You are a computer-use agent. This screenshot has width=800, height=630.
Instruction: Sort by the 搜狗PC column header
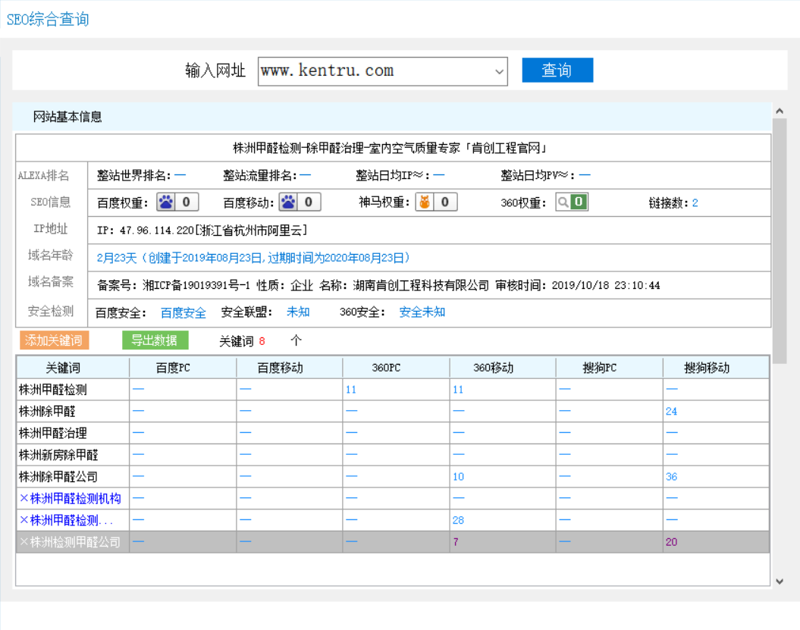(x=609, y=368)
